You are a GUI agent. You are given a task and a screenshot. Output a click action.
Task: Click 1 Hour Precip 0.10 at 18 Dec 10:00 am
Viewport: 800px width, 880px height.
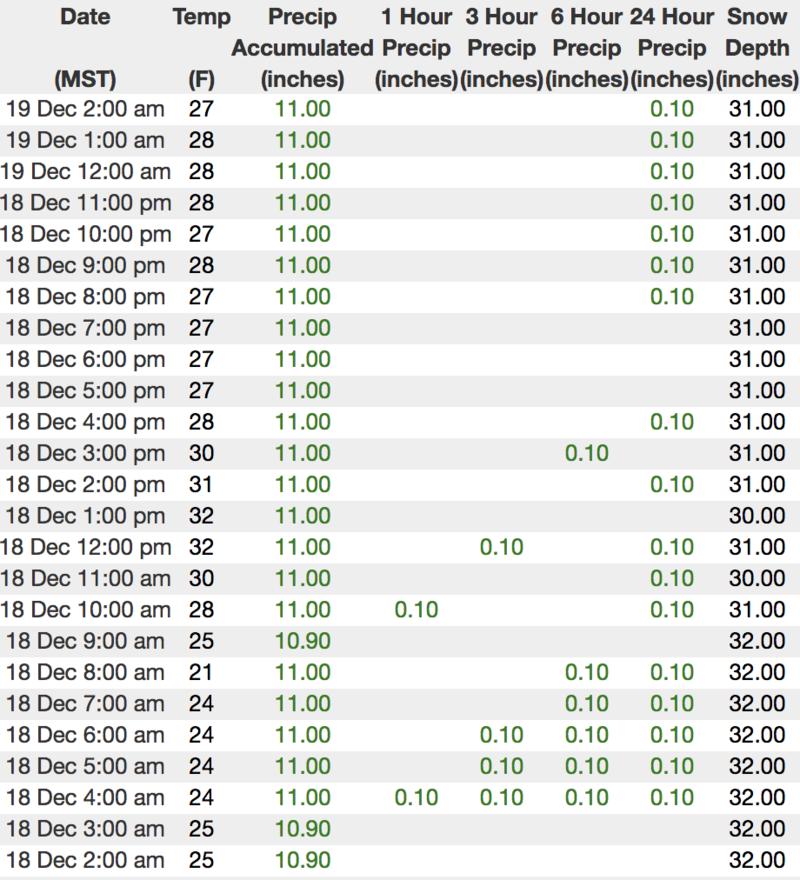point(416,610)
